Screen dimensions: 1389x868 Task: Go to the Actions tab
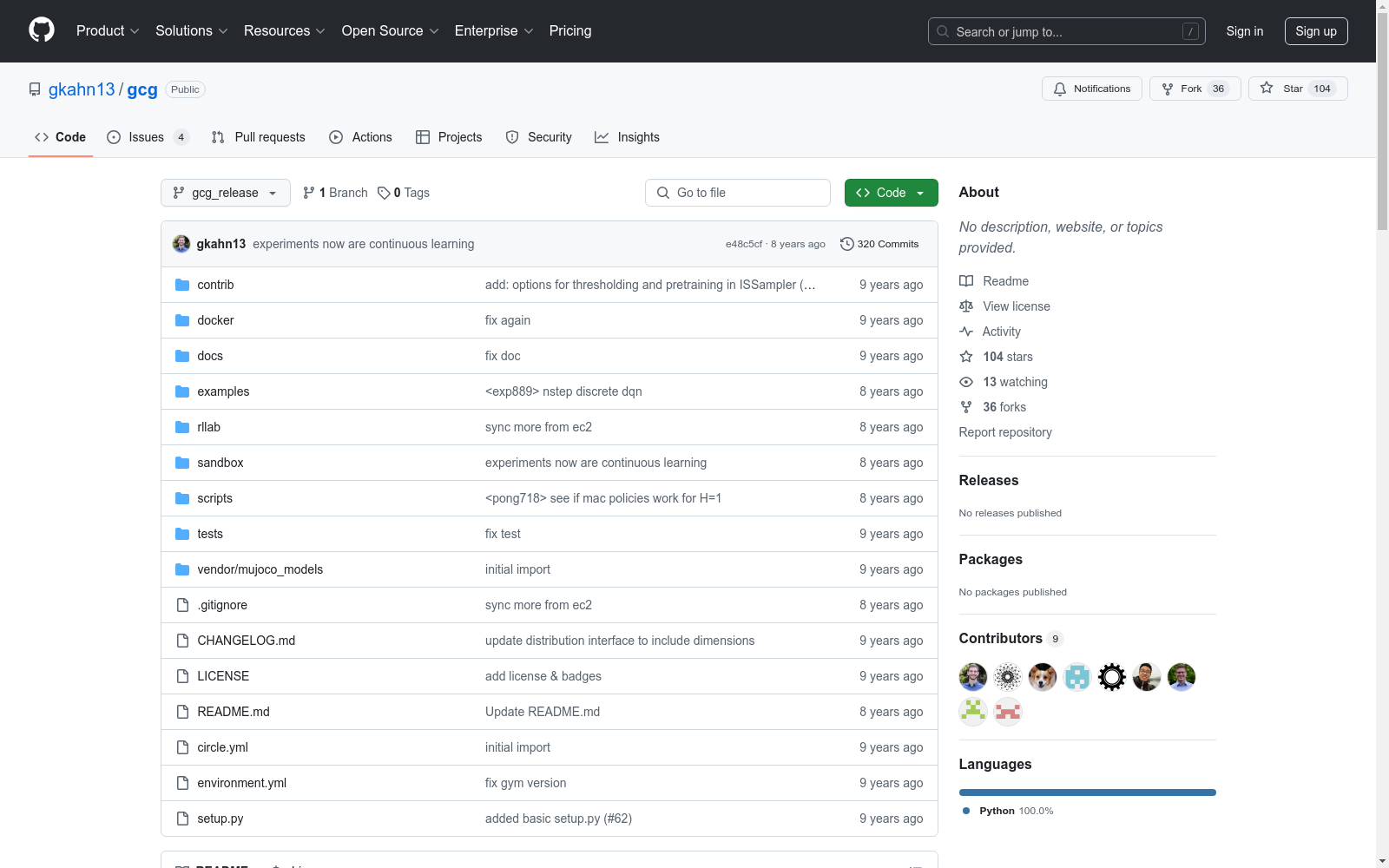tap(361, 137)
